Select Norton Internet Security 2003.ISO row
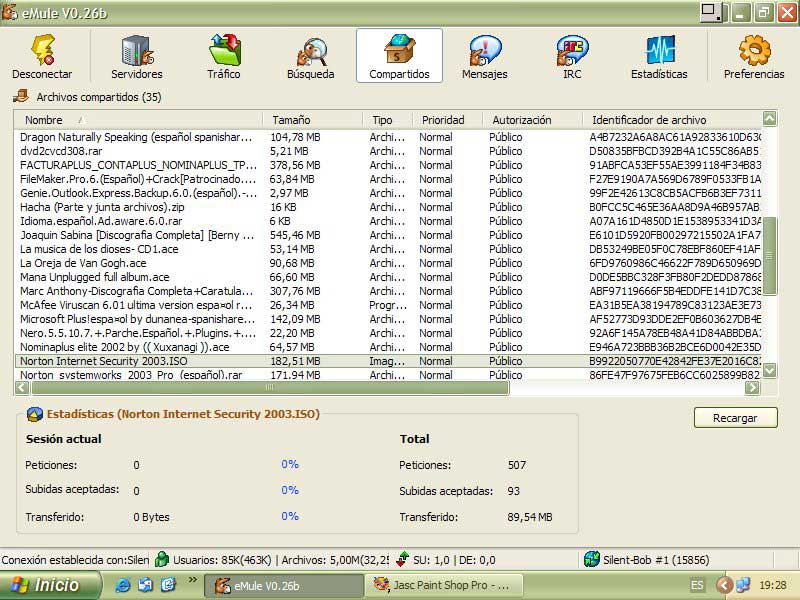Screen dimensions: 800x600 pyautogui.click(x=388, y=361)
